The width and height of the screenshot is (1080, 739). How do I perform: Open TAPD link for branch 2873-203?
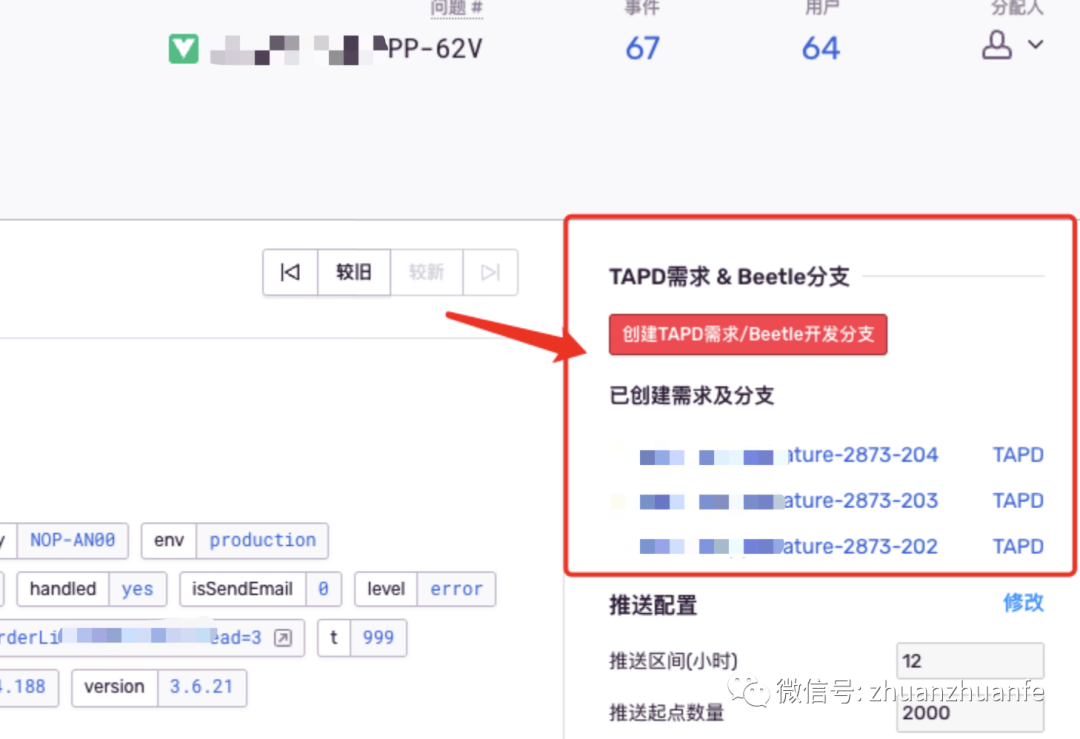[x=1017, y=501]
